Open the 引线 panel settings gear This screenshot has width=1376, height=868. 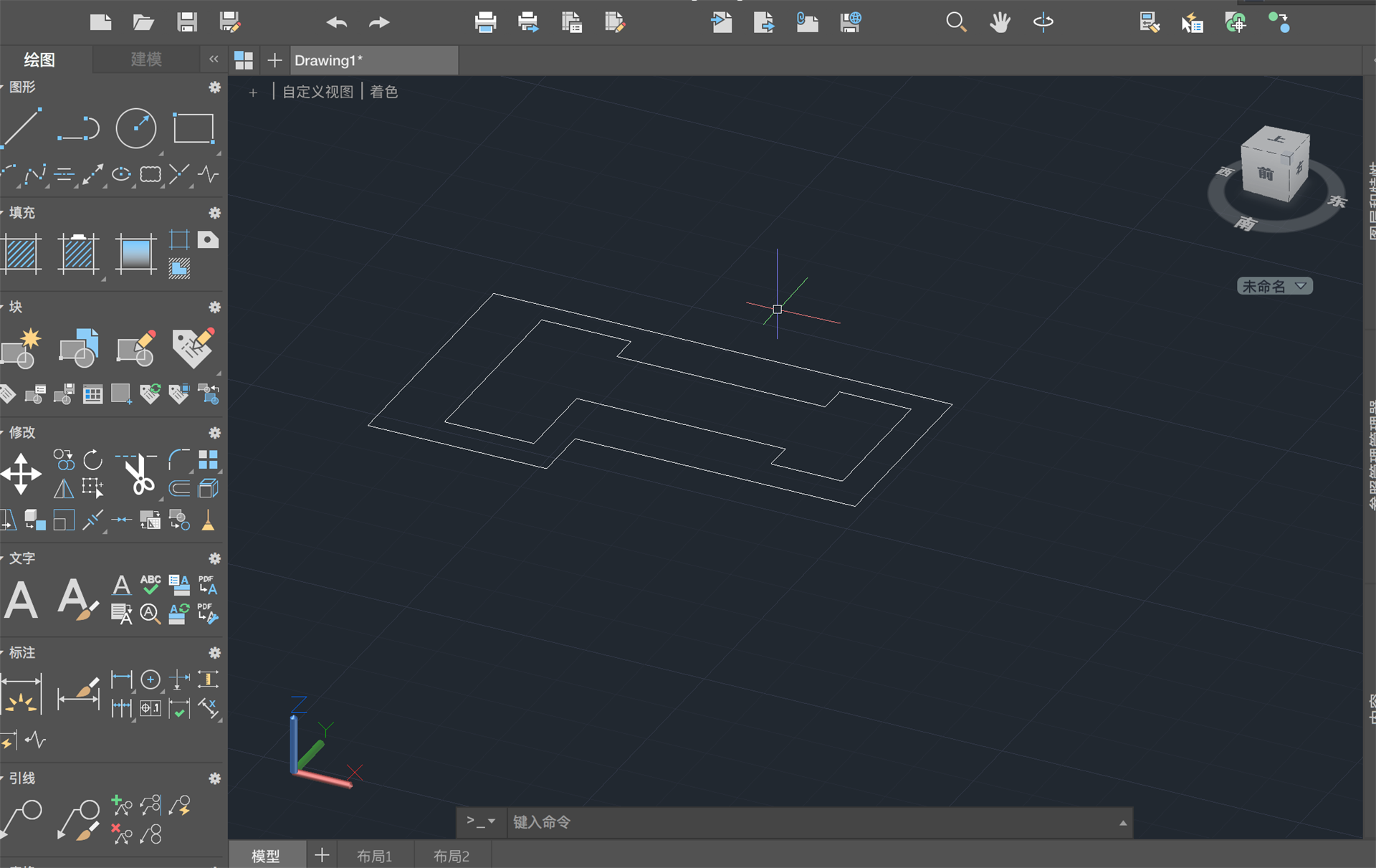214,778
